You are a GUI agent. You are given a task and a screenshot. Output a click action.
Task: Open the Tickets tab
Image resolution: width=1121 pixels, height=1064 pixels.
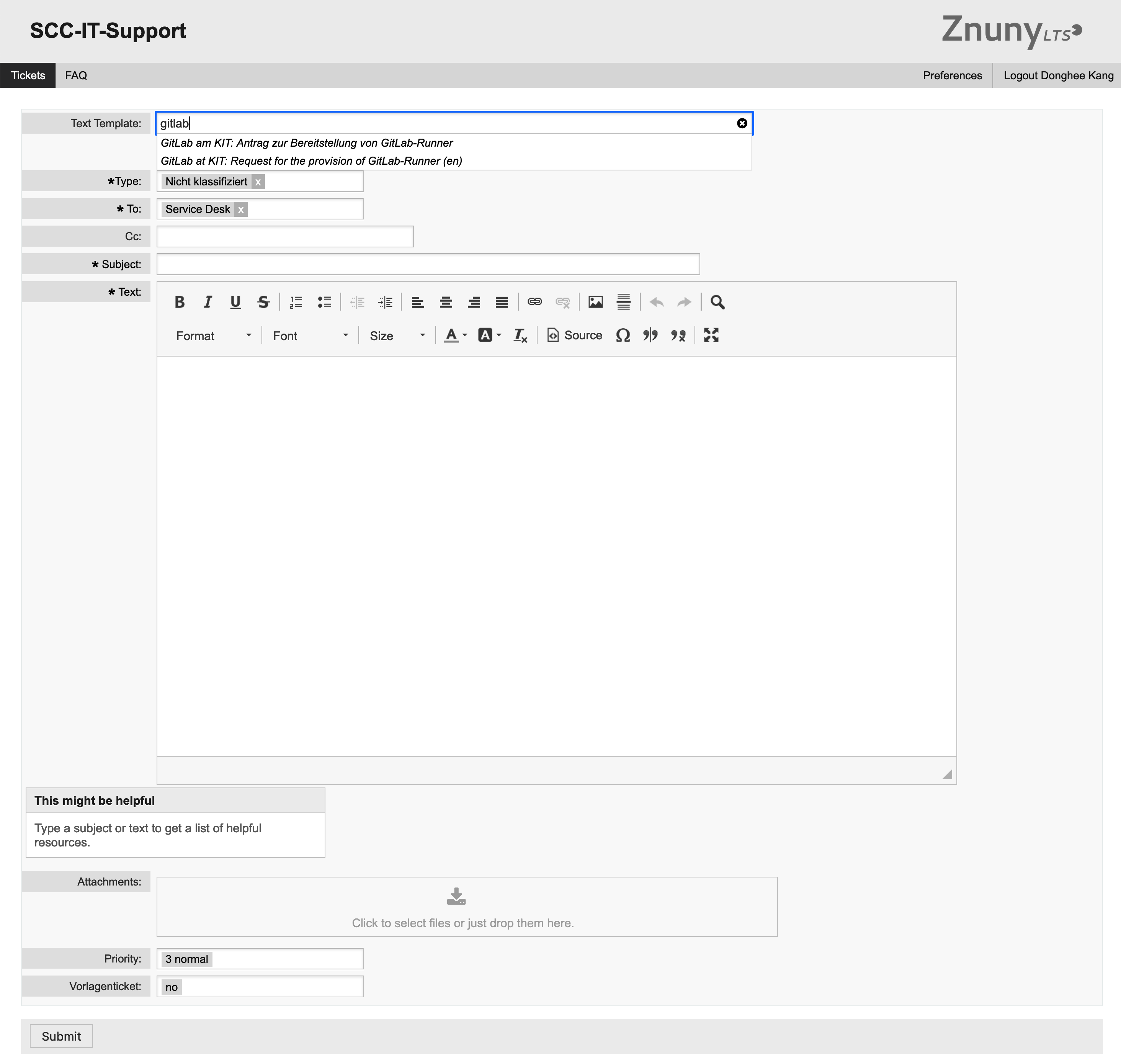[x=28, y=75]
